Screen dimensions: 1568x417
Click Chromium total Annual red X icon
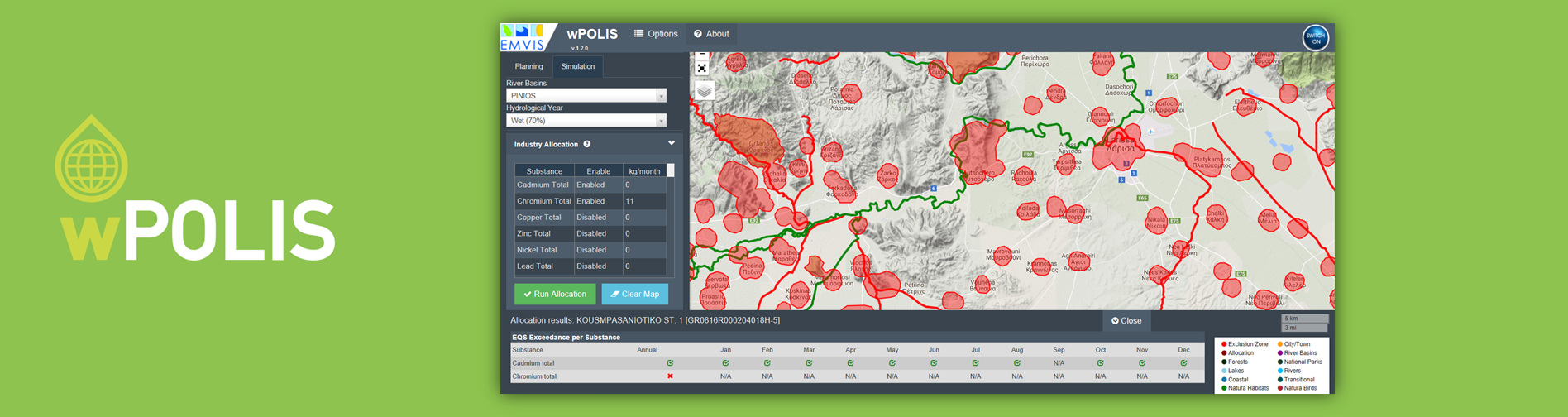670,376
